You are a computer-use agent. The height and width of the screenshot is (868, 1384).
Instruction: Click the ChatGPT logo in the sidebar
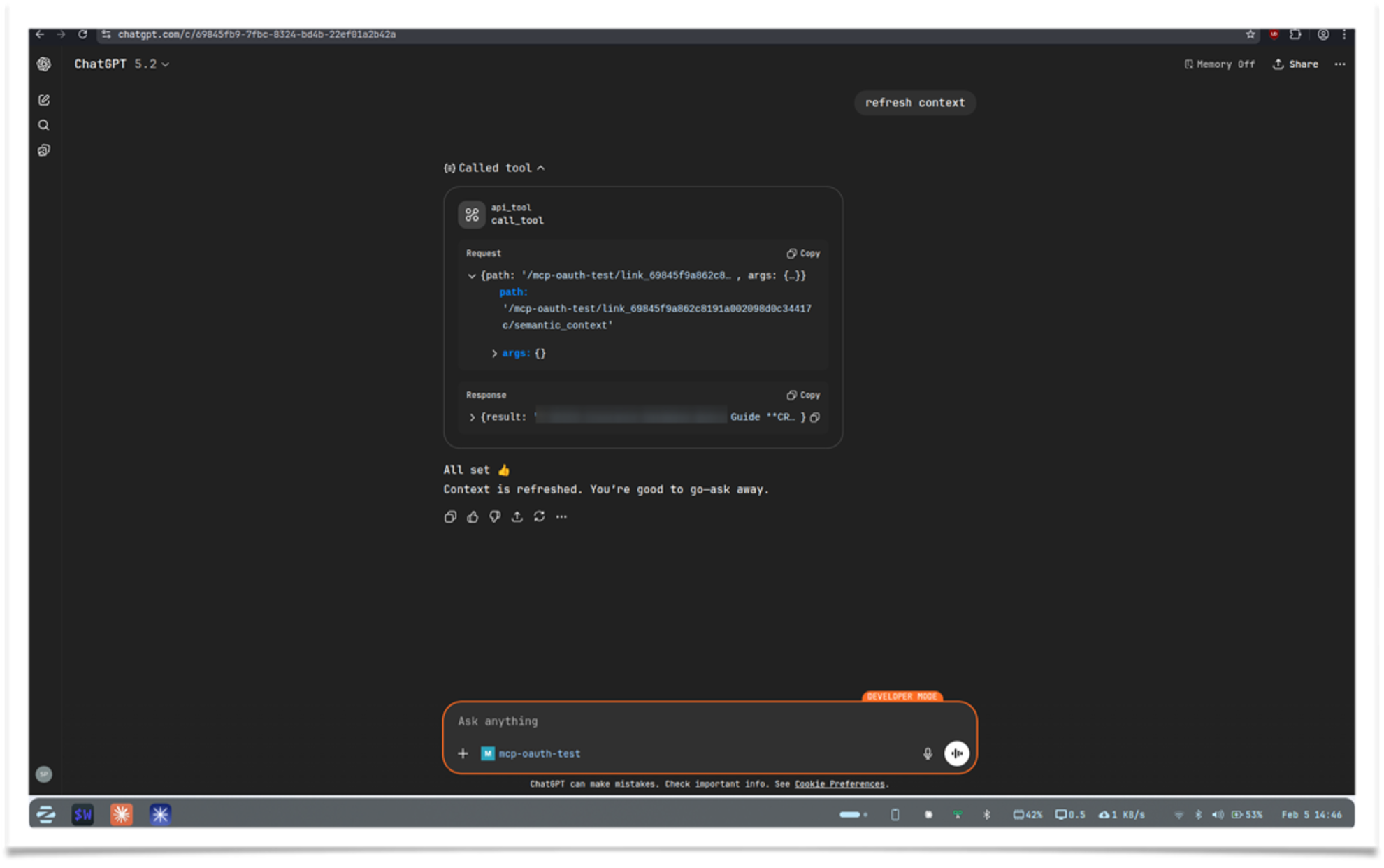(44, 64)
